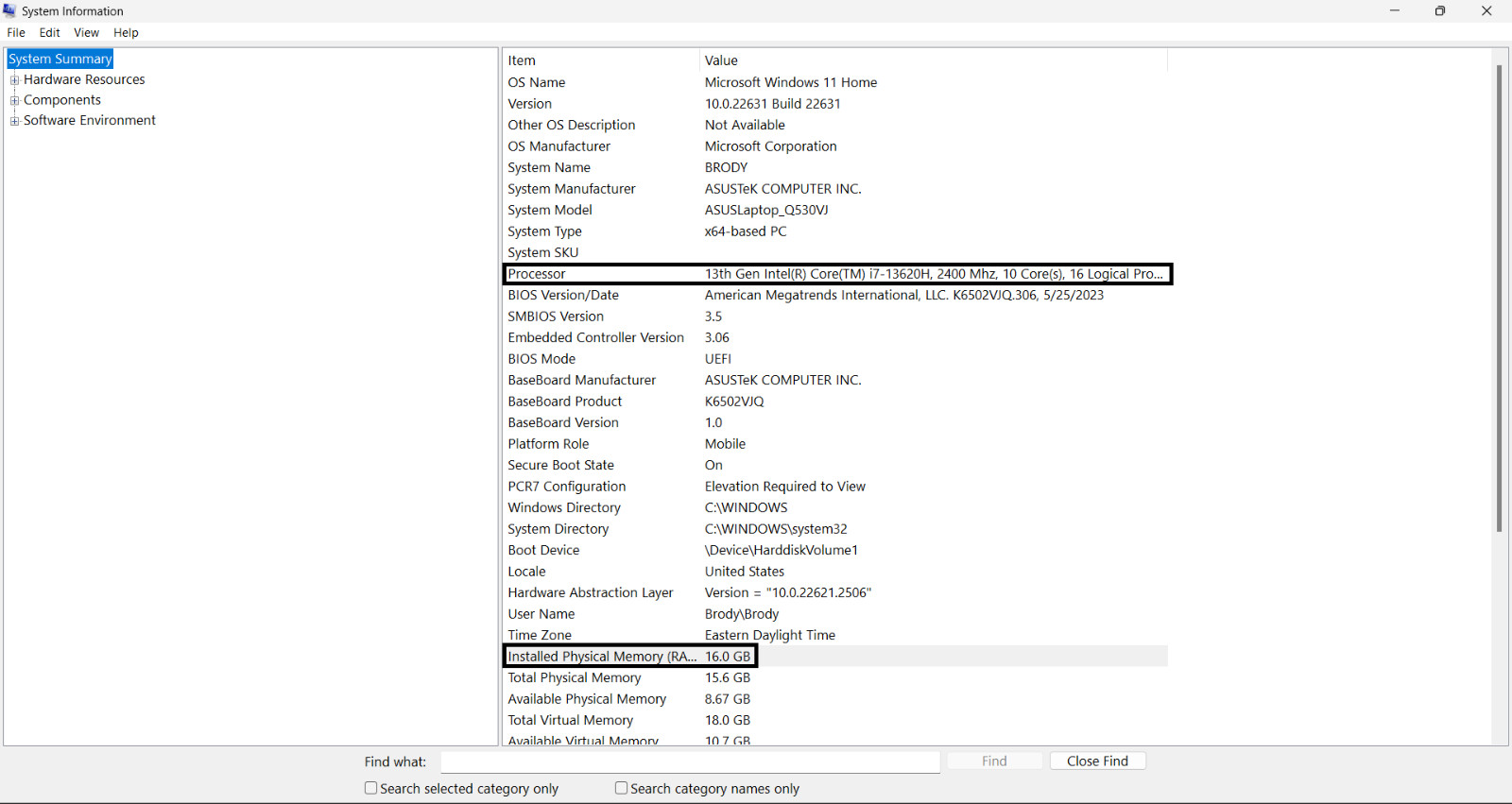Select the OS Manufacturer row
This screenshot has height=804, width=1512.
pyautogui.click(x=836, y=146)
